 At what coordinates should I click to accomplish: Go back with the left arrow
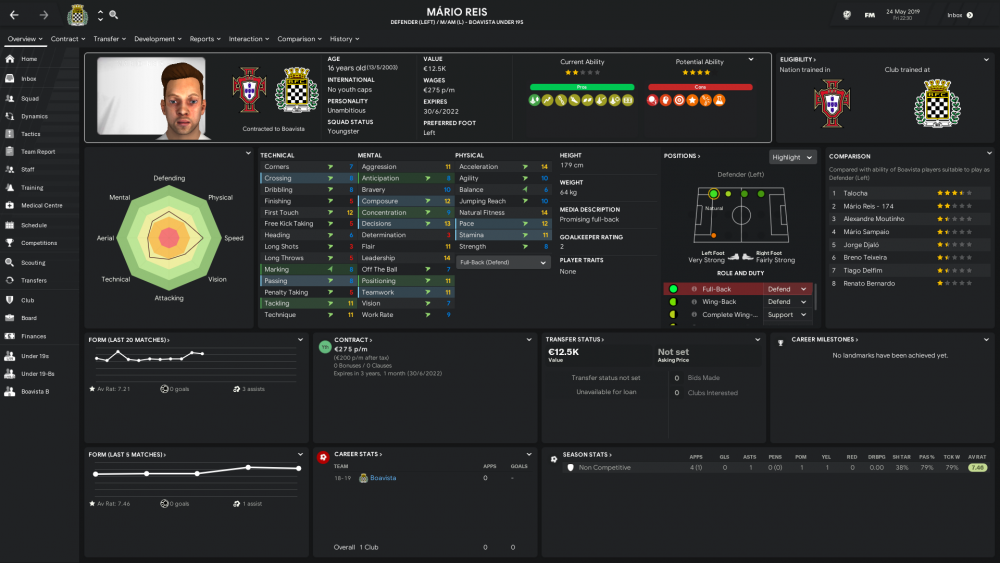coord(14,15)
